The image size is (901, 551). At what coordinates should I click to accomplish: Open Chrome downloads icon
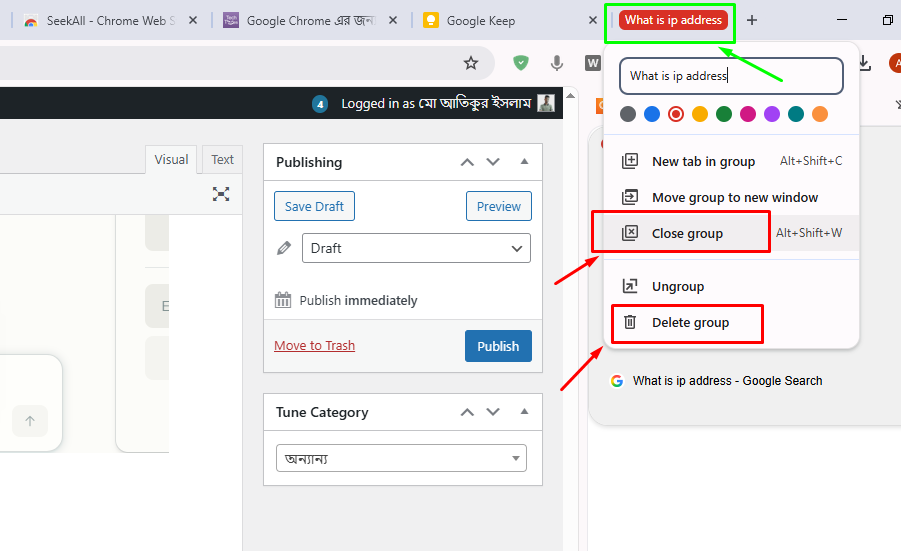click(864, 63)
